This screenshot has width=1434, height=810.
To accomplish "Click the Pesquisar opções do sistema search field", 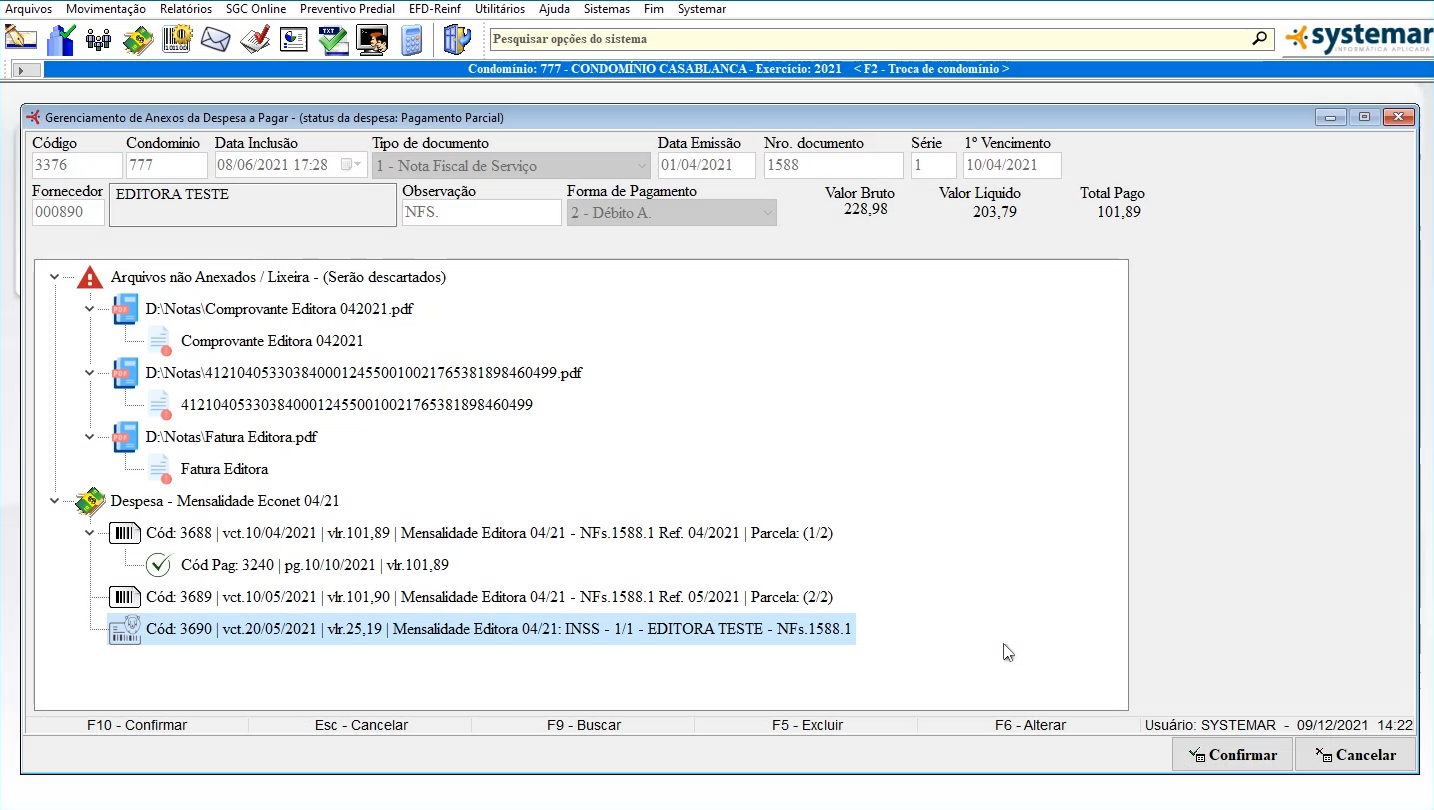I will (x=870, y=39).
